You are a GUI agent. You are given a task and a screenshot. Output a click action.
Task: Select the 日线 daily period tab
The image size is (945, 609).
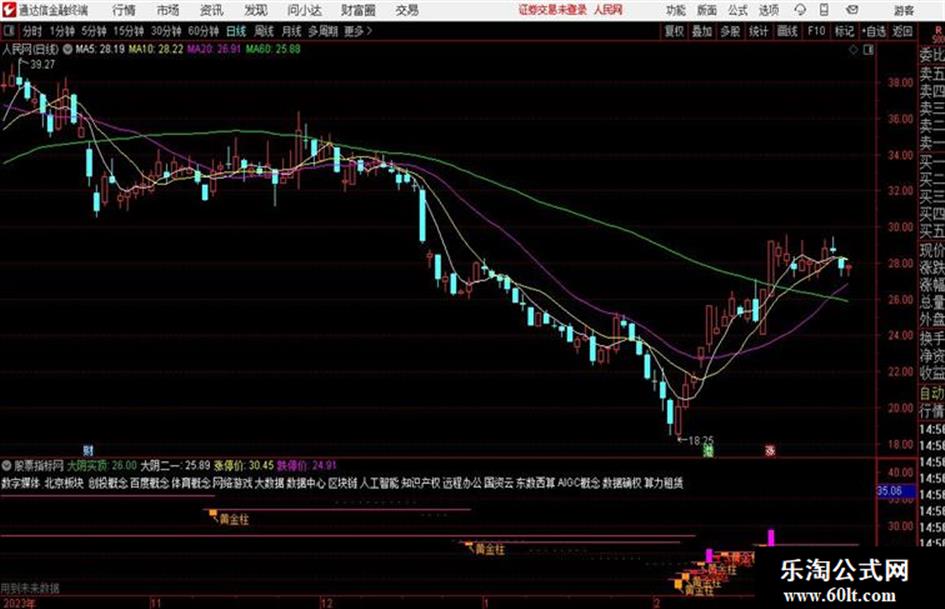point(236,31)
